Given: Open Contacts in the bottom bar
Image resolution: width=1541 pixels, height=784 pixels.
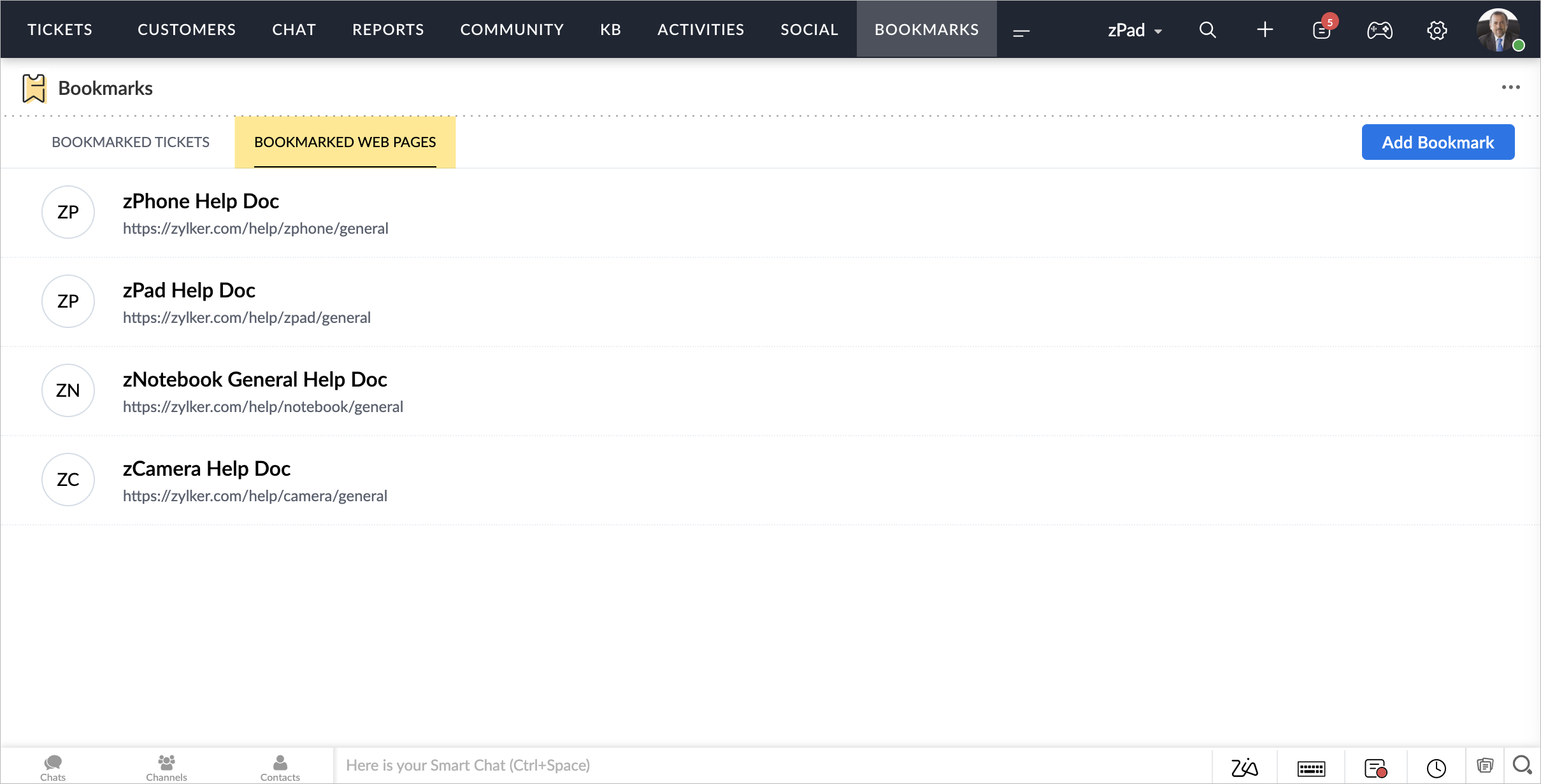Looking at the screenshot, I should click(280, 766).
